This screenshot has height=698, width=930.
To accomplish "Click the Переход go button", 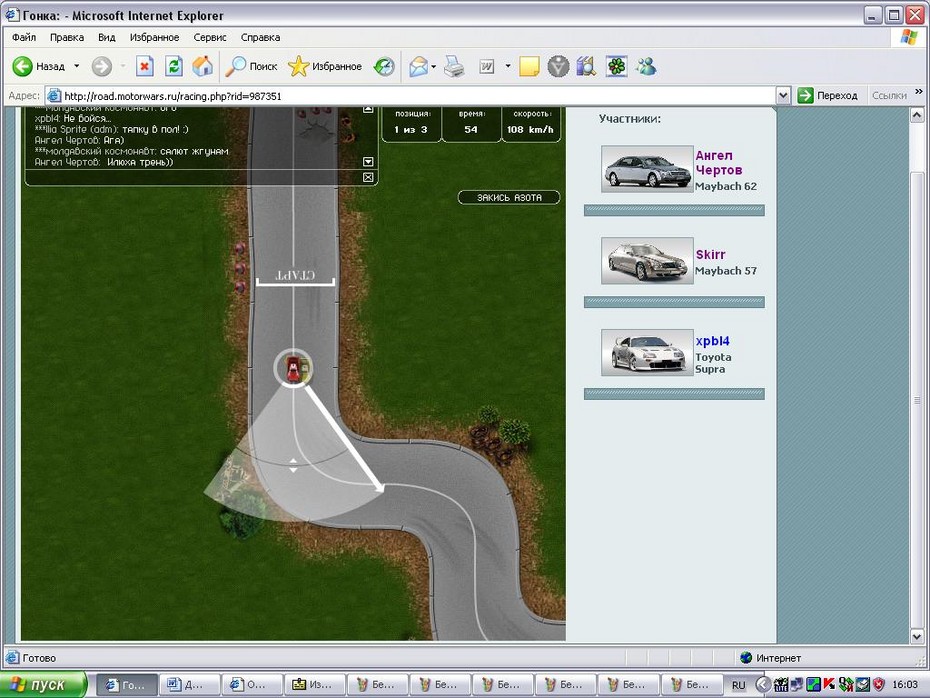I will coord(828,96).
